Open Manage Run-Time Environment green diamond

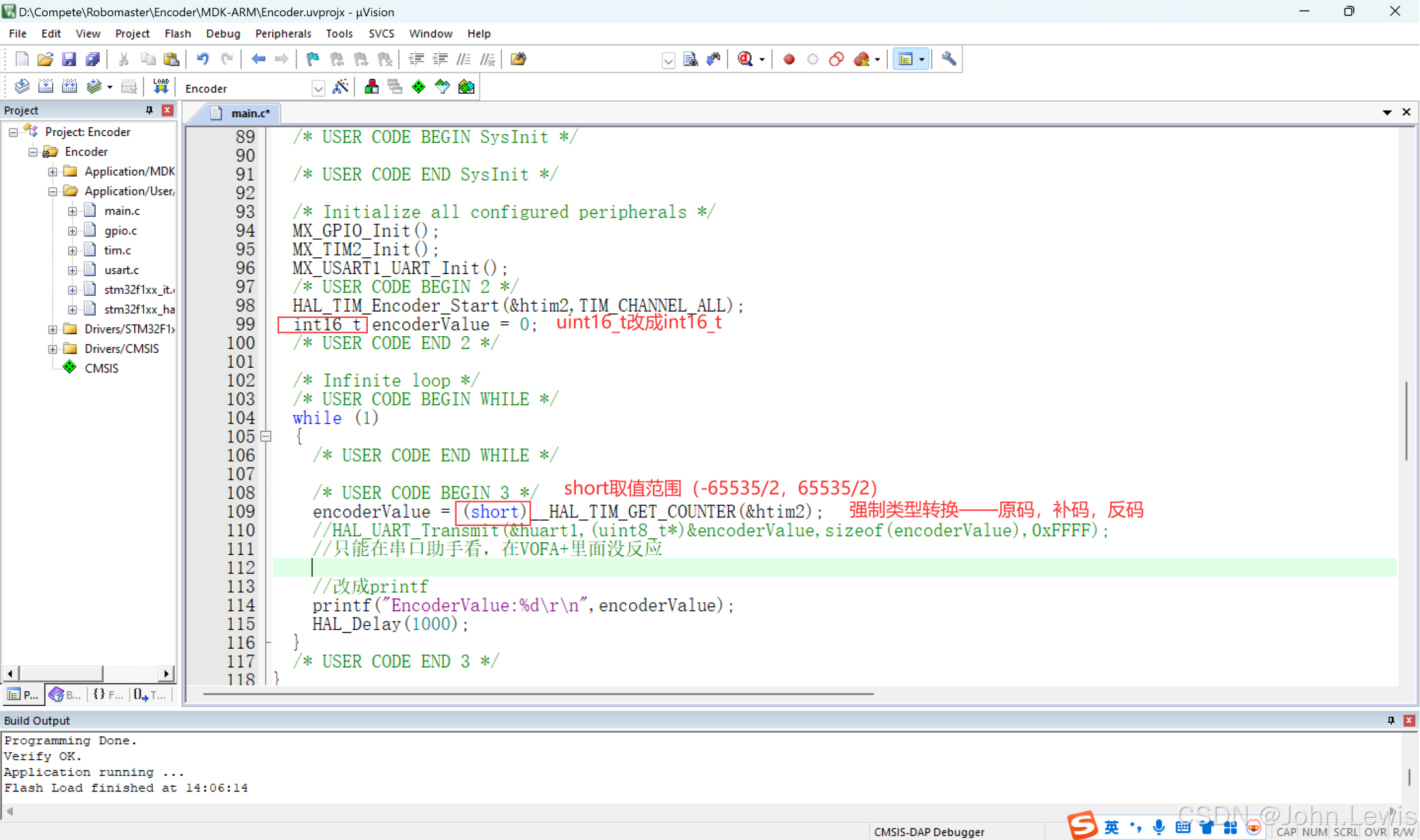coord(418,87)
